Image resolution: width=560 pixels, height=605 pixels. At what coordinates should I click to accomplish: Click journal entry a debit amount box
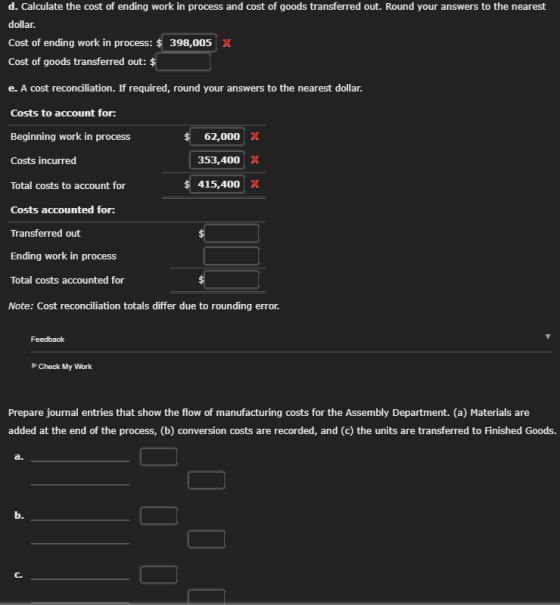pos(159,456)
